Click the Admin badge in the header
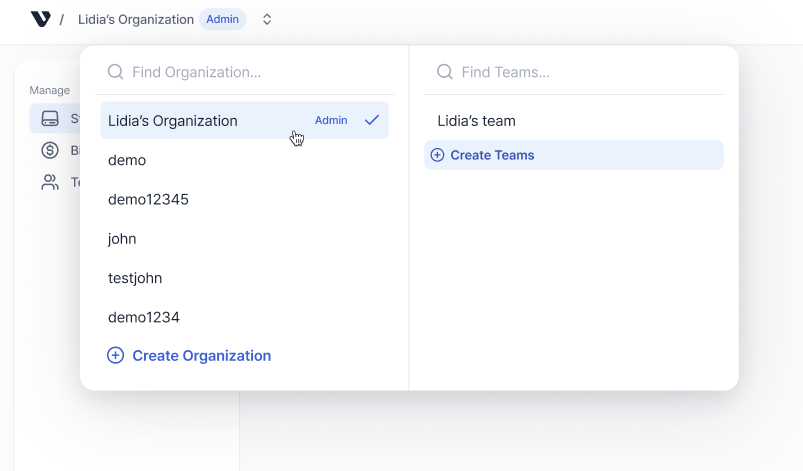 tap(222, 19)
